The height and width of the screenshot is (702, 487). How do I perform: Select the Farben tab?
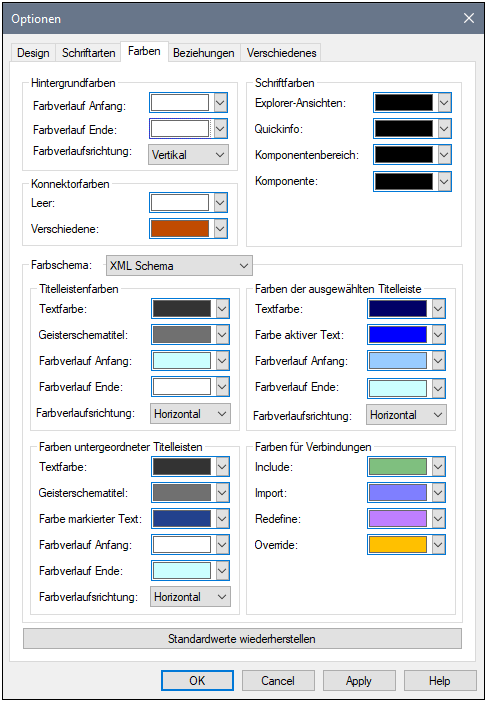pyautogui.click(x=144, y=51)
